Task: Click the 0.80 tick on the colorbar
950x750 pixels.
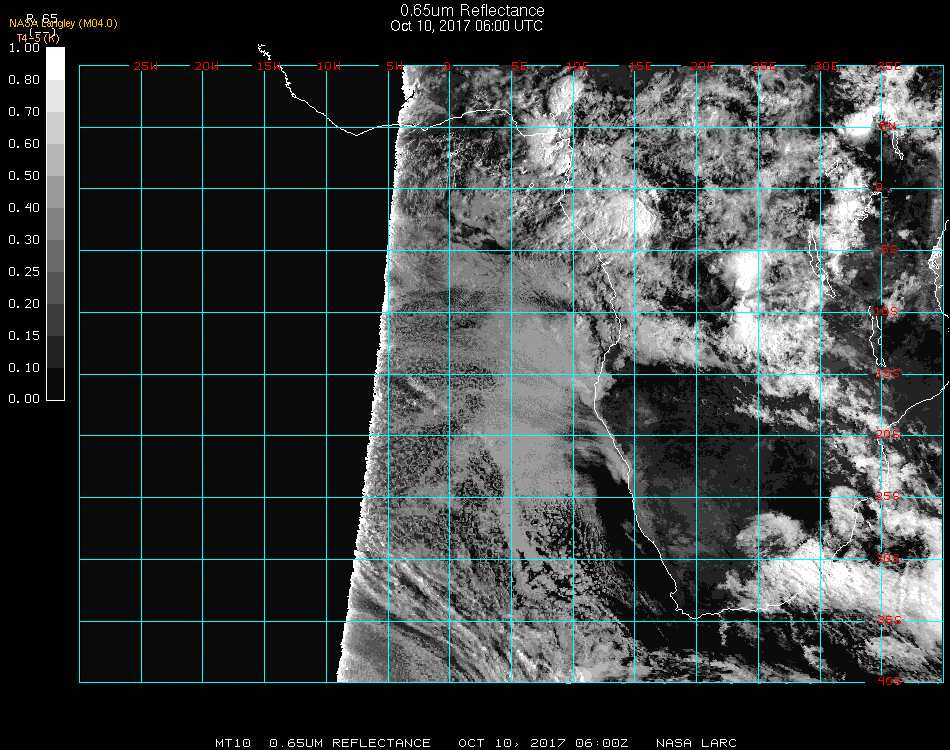Action: click(23, 80)
